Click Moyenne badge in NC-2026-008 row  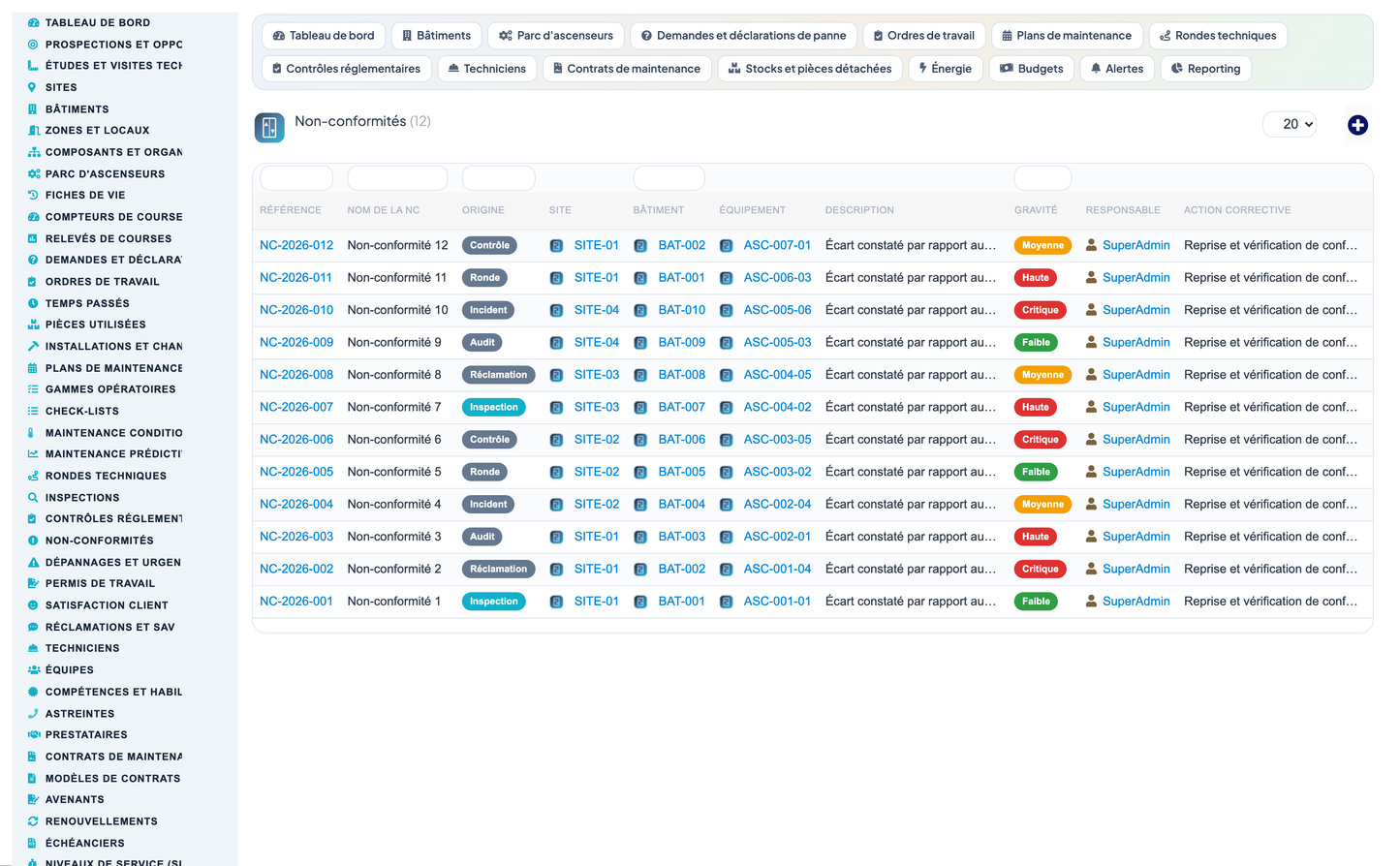point(1042,375)
